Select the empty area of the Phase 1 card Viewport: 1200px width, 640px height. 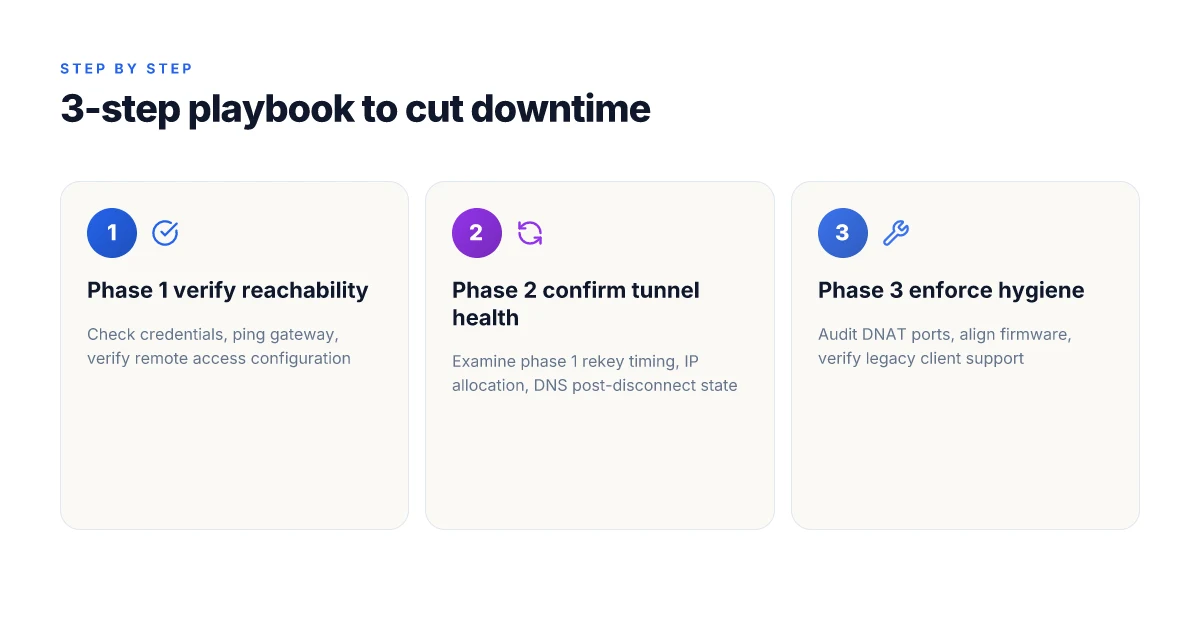coord(234,450)
